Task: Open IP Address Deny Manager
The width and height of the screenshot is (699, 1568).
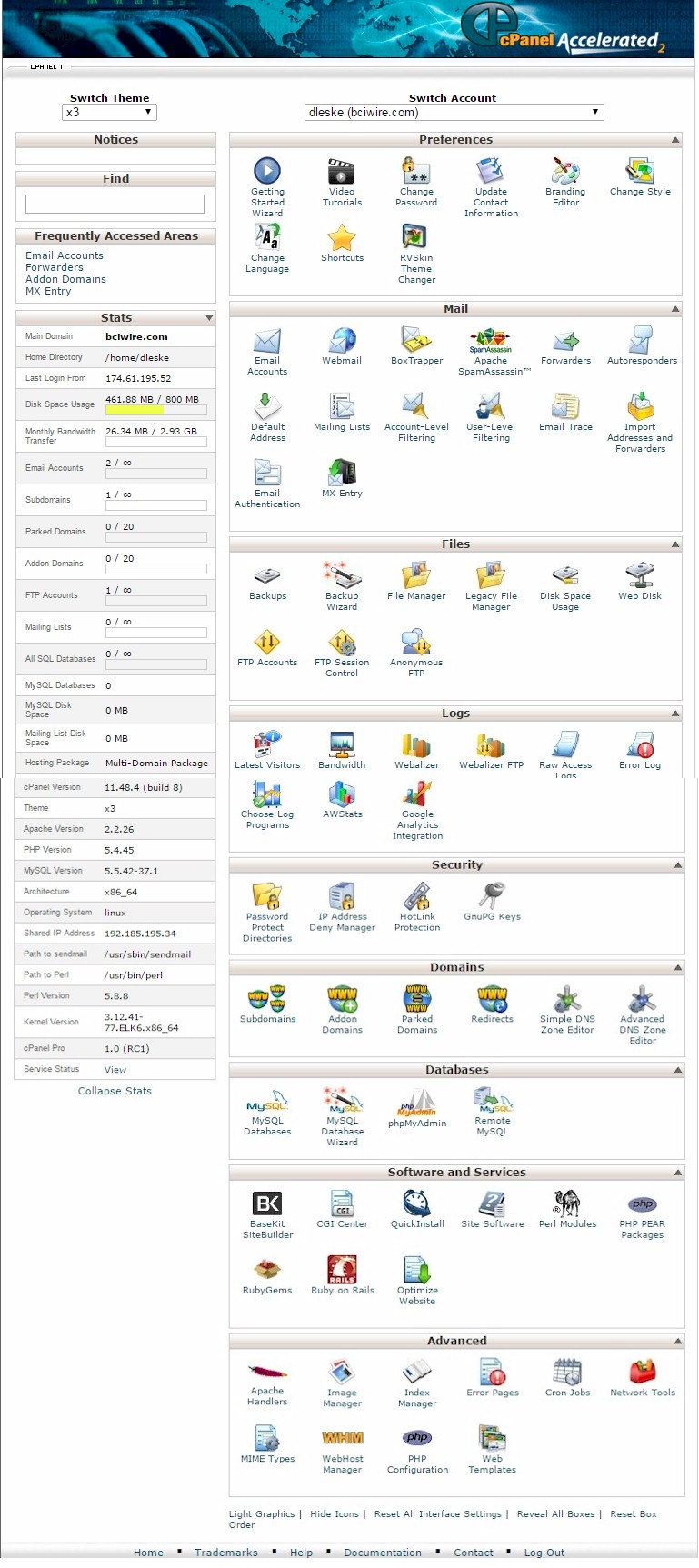Action: (x=342, y=896)
